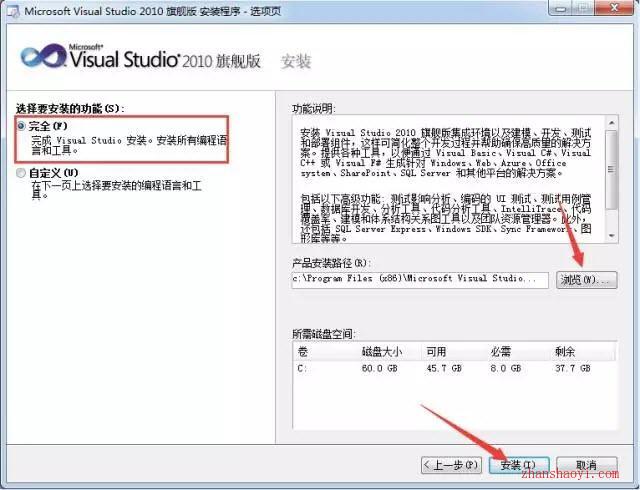Click the 磁盘大小 column header
The height and width of the screenshot is (490, 640).
click(389, 352)
